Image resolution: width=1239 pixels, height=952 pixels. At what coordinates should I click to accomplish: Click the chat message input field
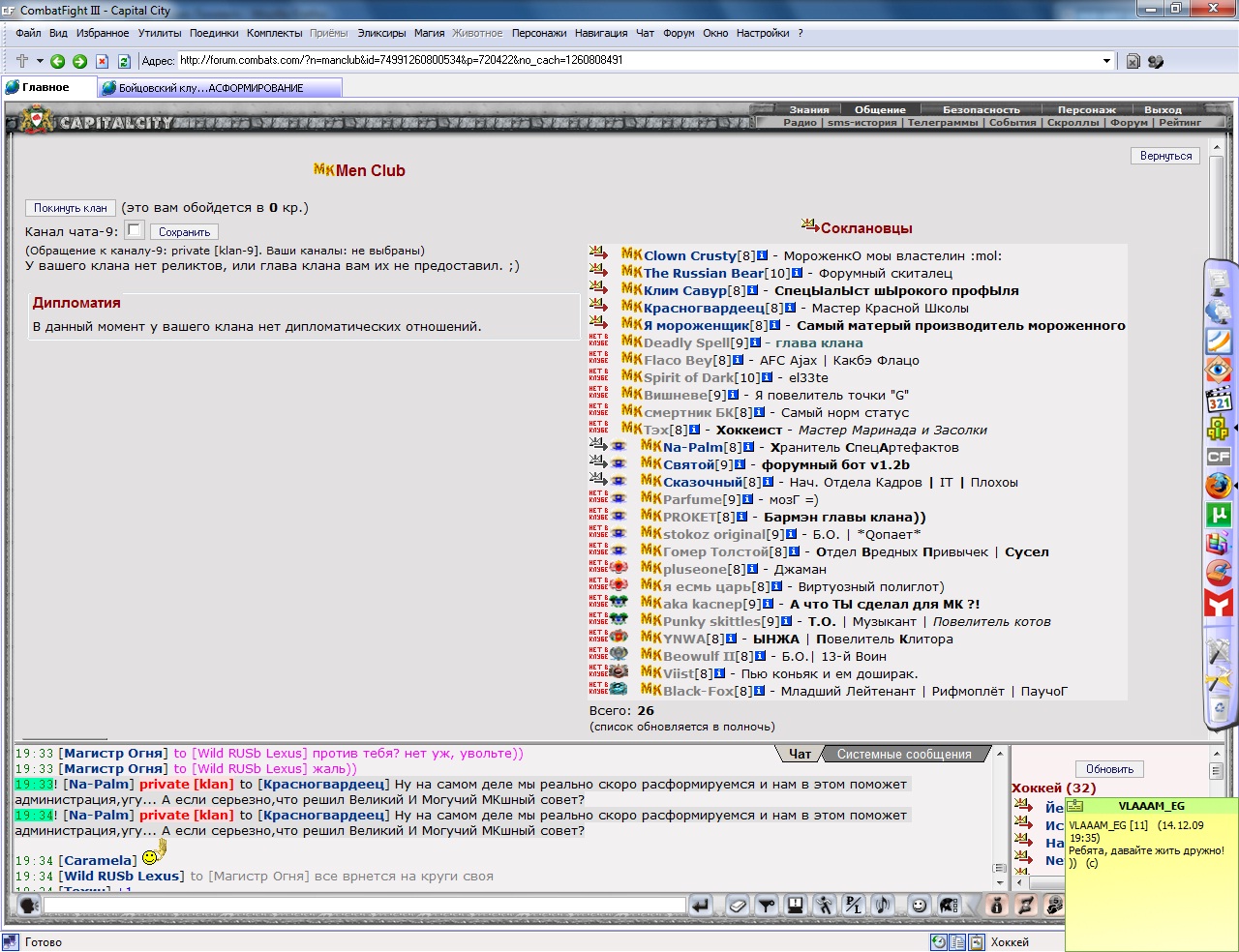coord(365,906)
